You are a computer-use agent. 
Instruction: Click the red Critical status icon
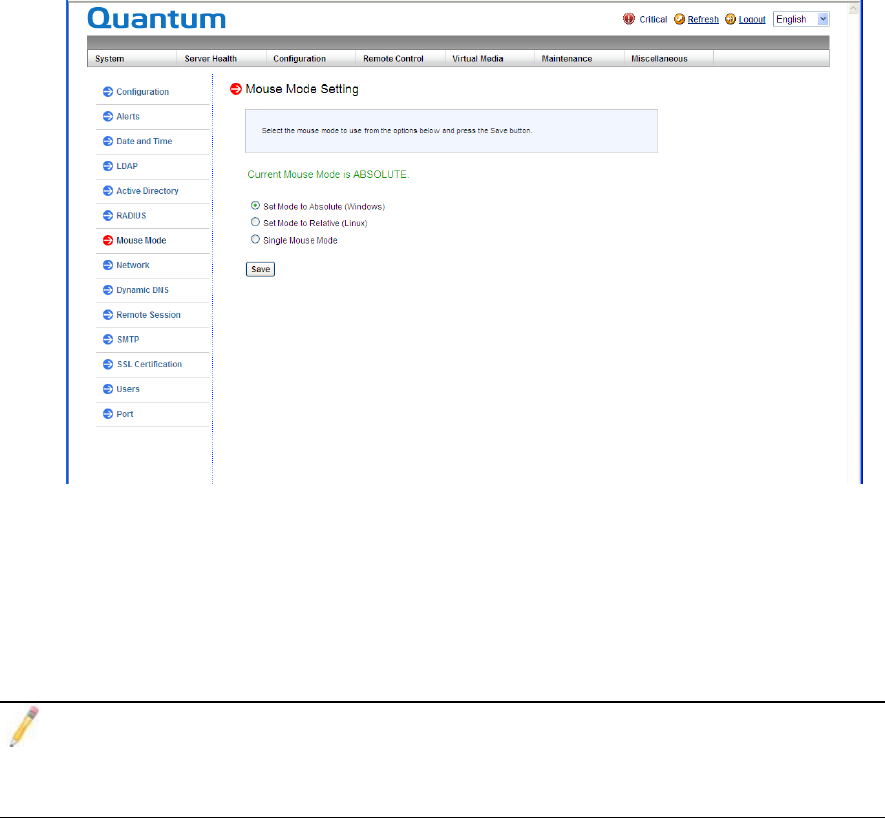coord(629,19)
